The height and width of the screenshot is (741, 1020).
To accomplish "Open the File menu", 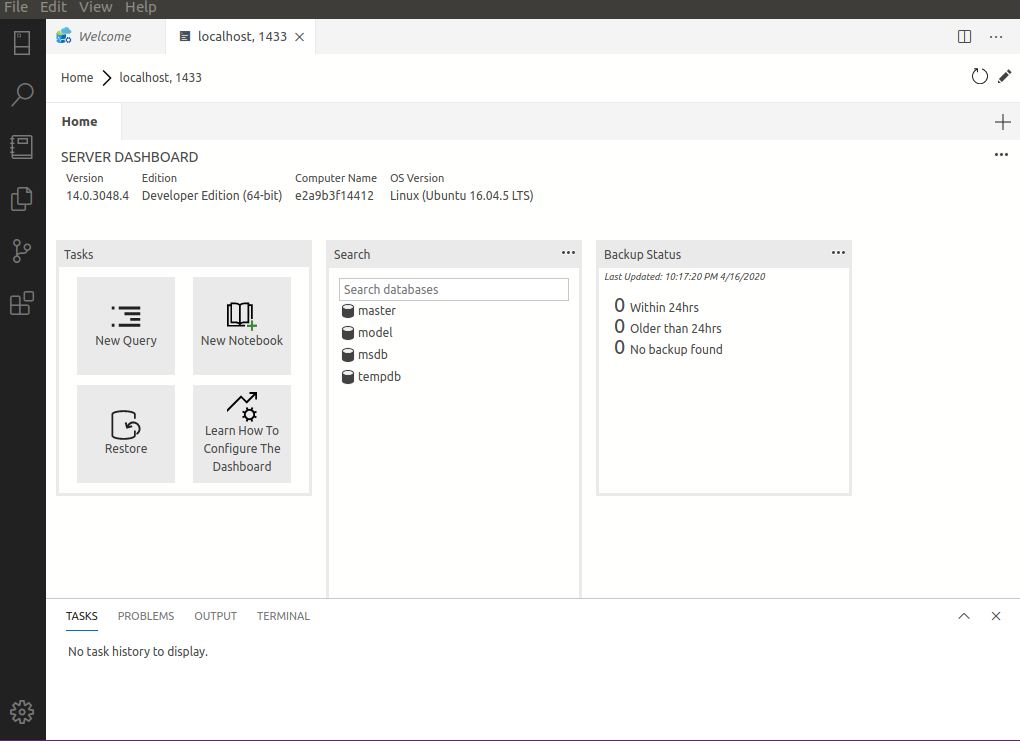I will [16, 7].
